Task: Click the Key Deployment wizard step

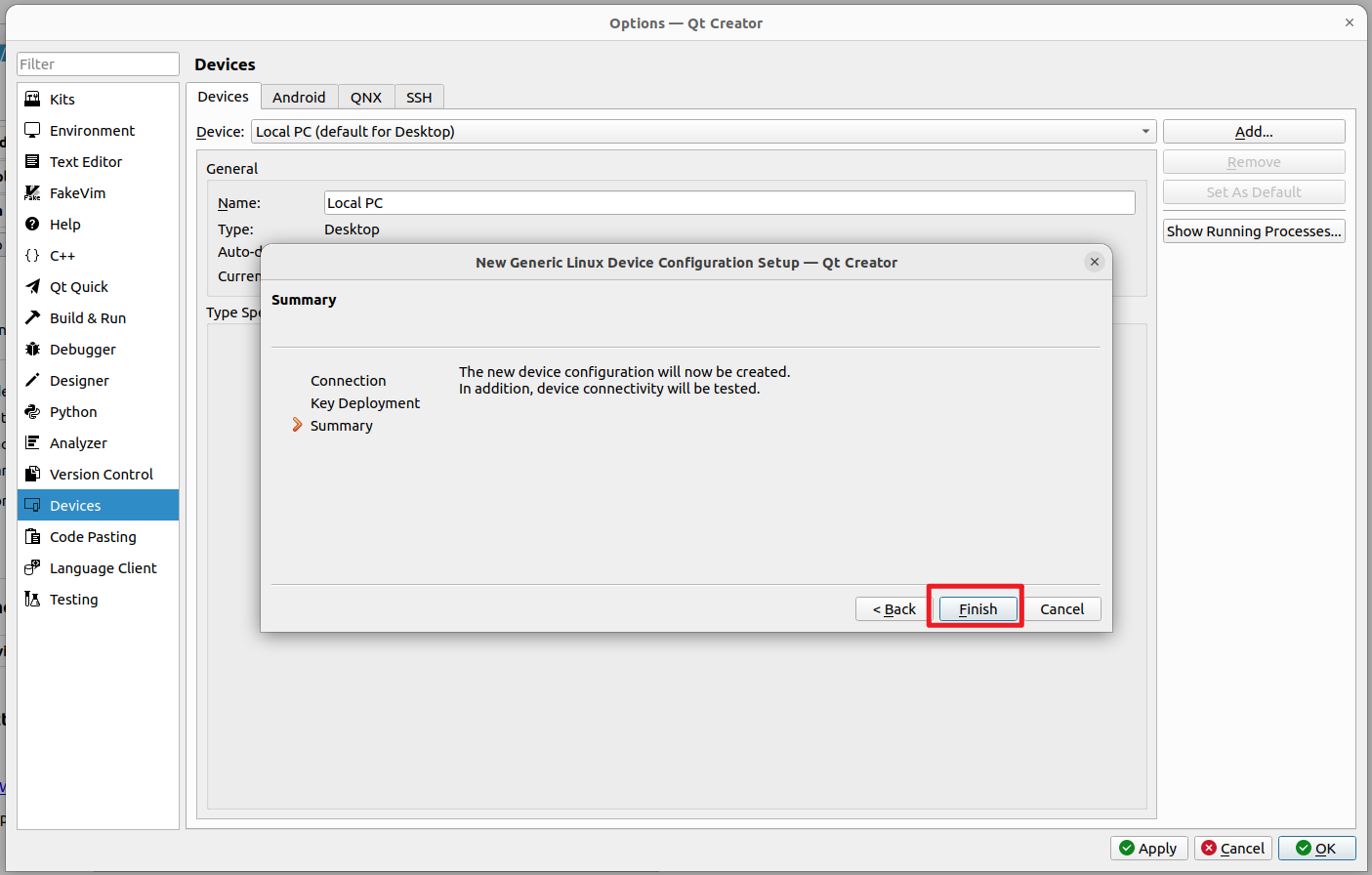Action: click(x=365, y=403)
